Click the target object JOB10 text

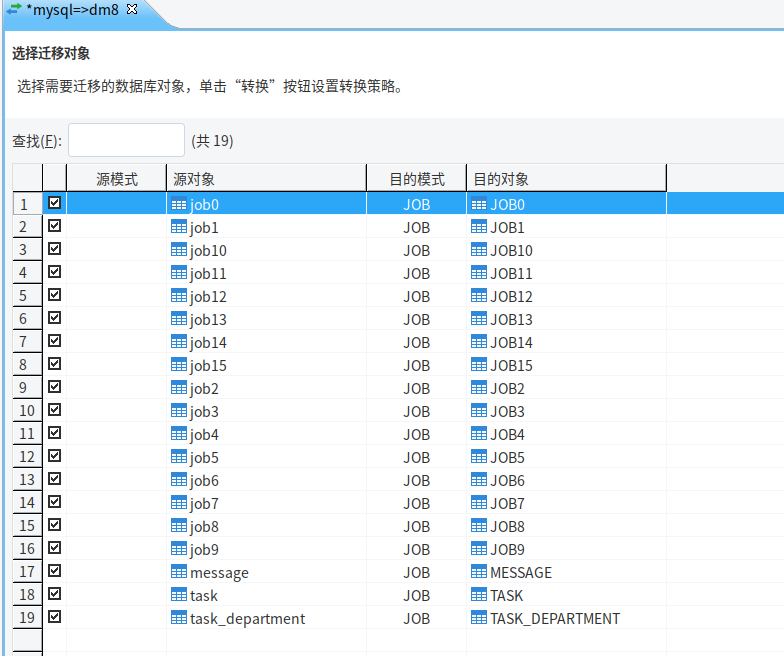(512, 250)
